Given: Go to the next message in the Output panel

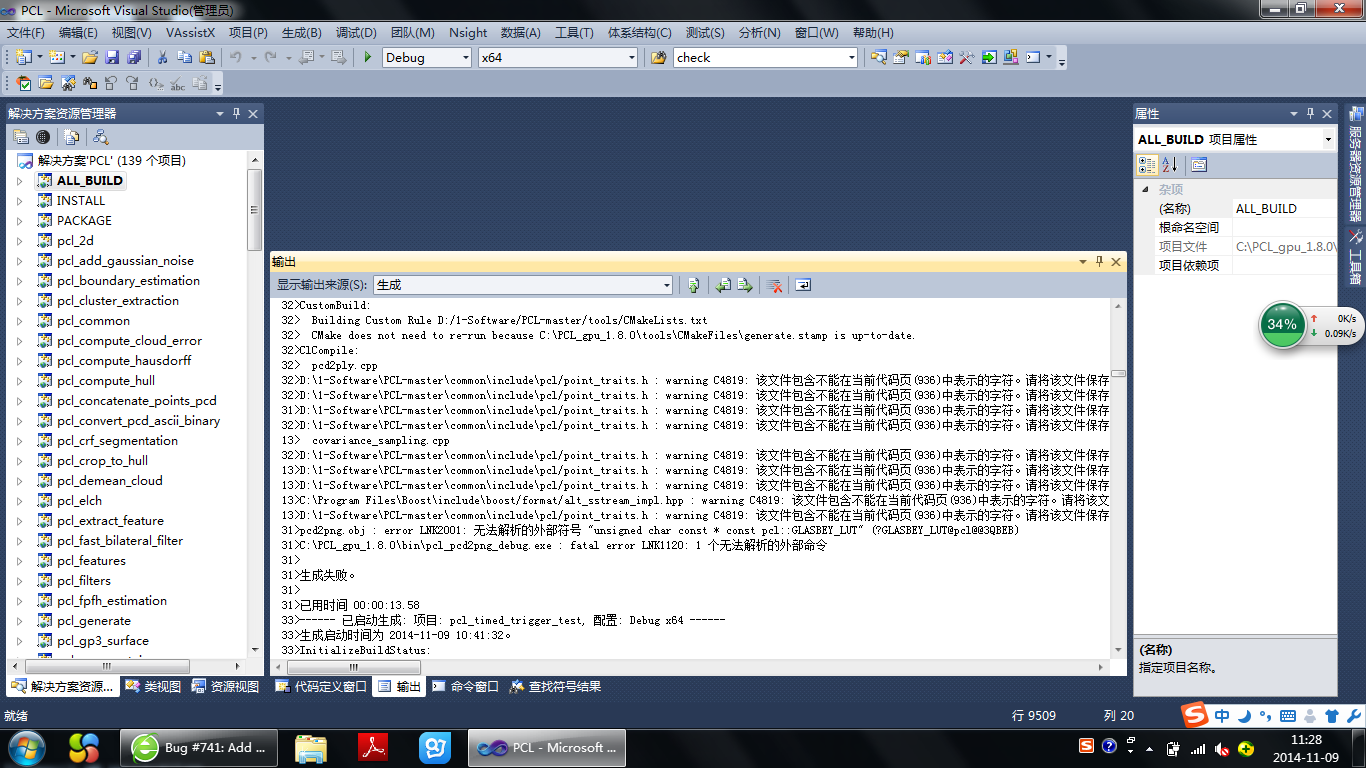Looking at the screenshot, I should click(745, 285).
